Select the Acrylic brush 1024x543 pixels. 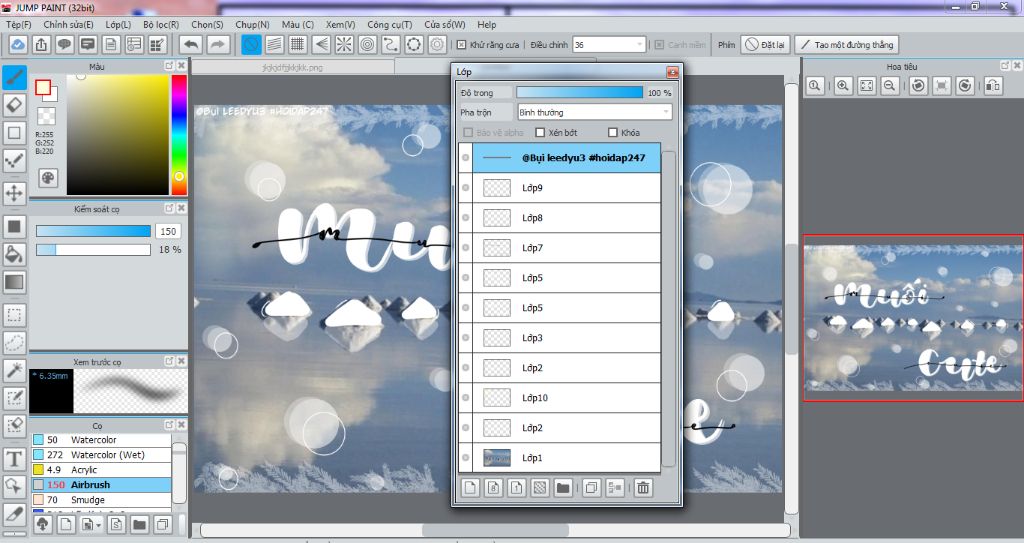[x=102, y=470]
